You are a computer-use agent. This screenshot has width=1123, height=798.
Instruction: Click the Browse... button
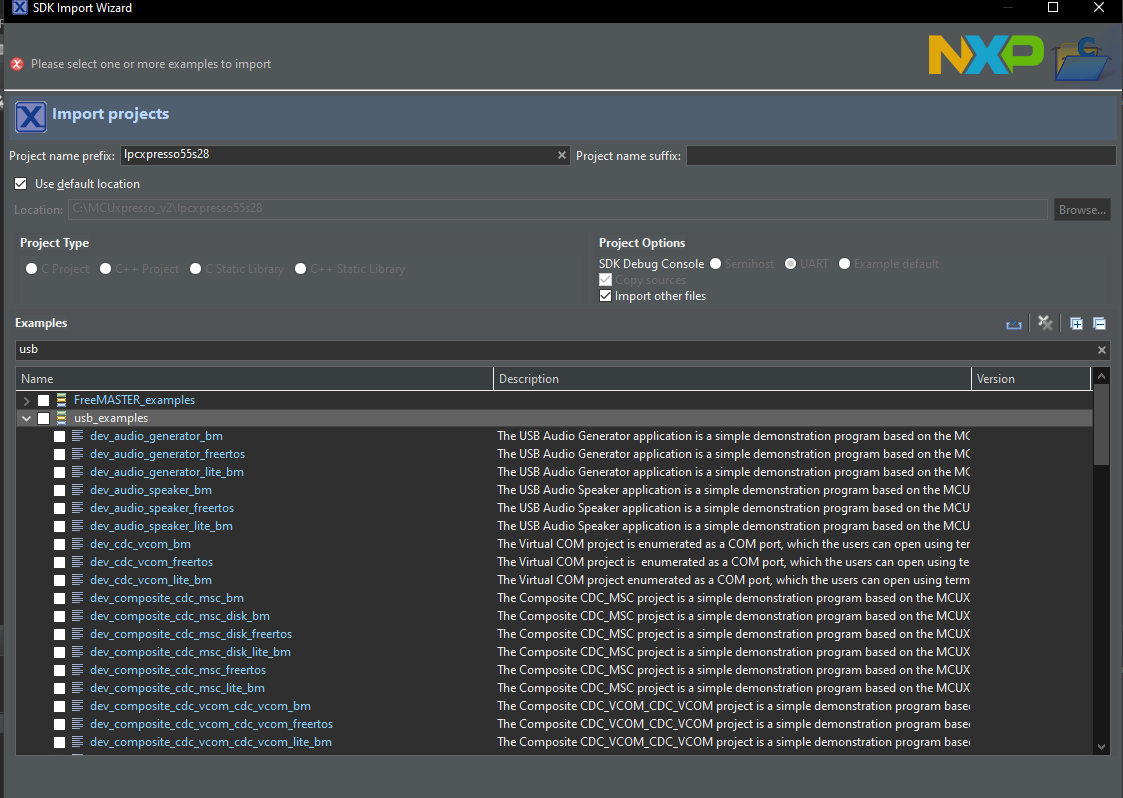(1082, 210)
